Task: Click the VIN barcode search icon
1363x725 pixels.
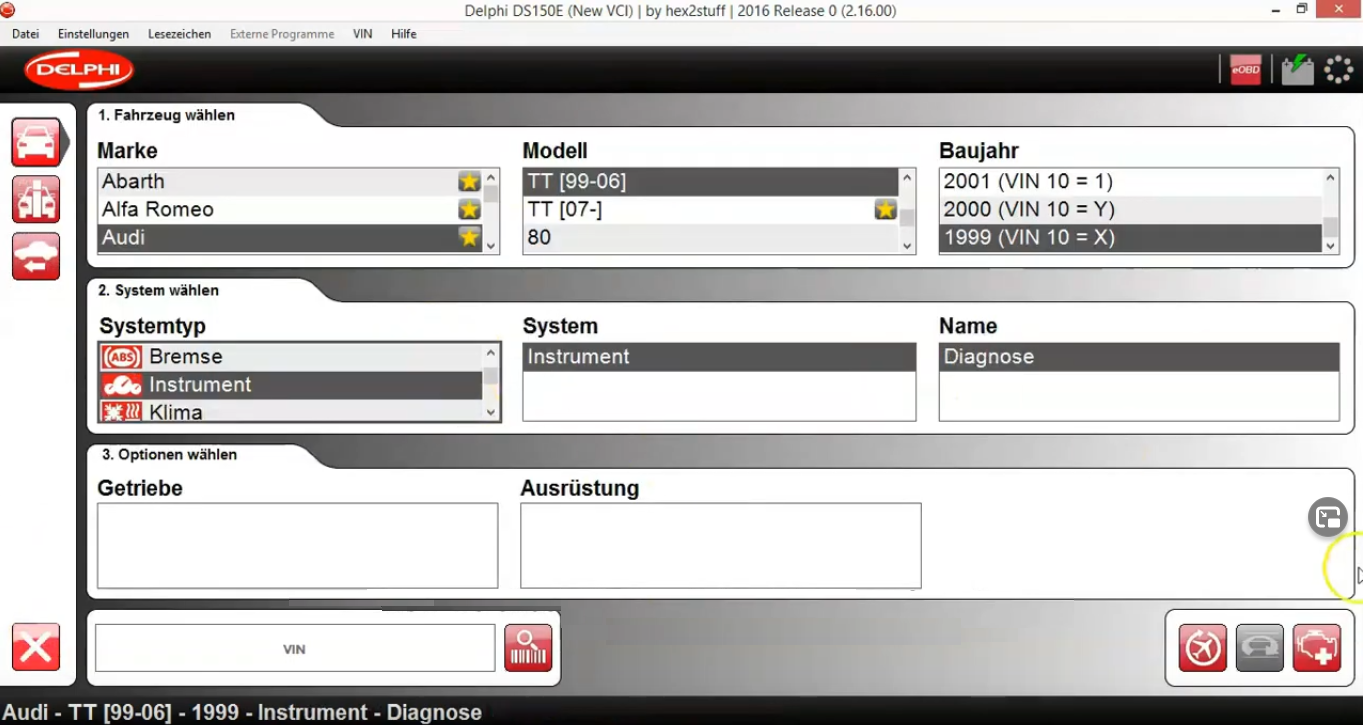Action: pos(528,648)
